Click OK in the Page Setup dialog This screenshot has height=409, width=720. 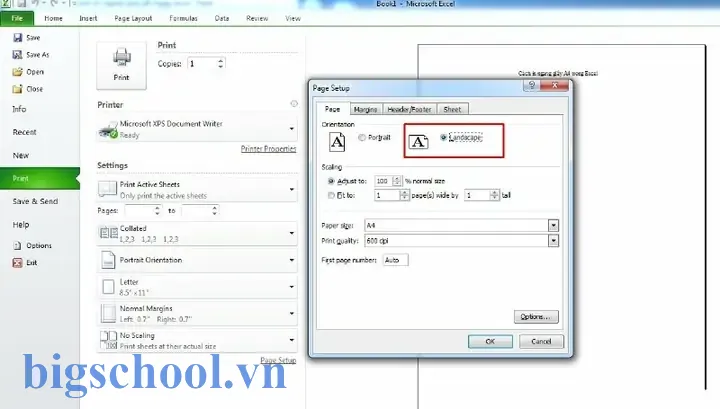490,342
